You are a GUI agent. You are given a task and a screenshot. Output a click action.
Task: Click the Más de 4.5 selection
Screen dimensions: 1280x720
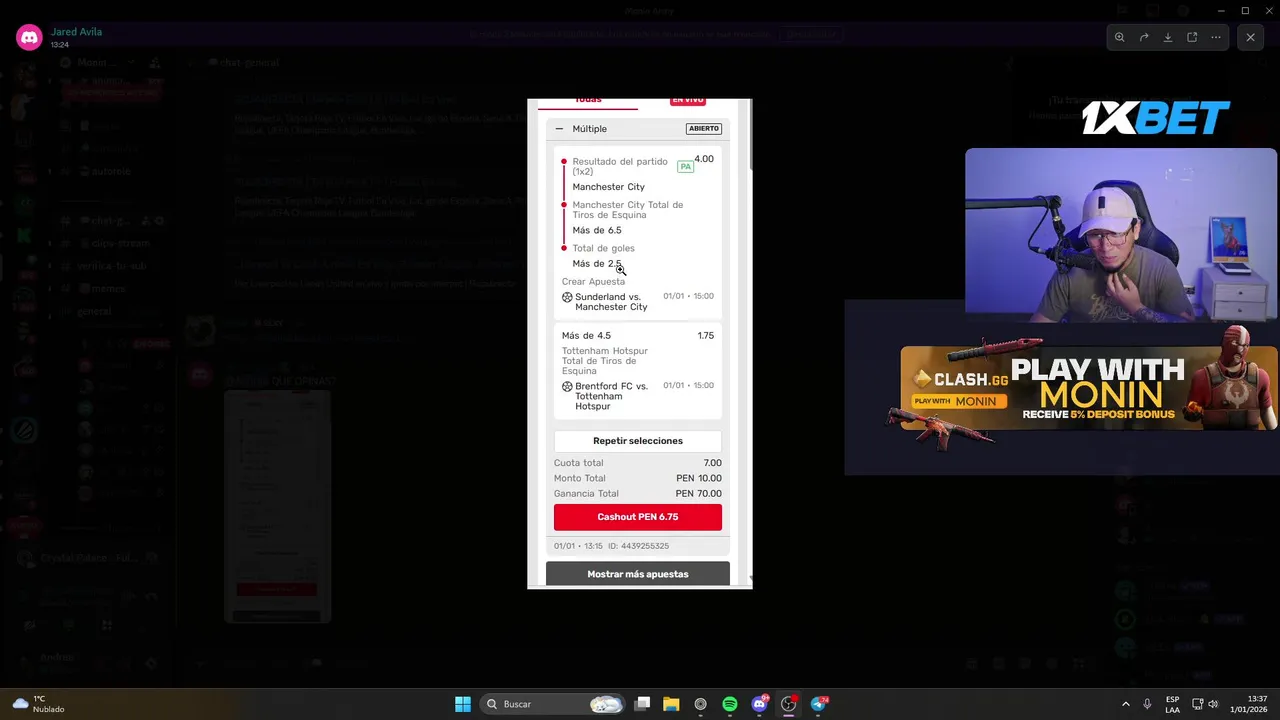coord(586,336)
